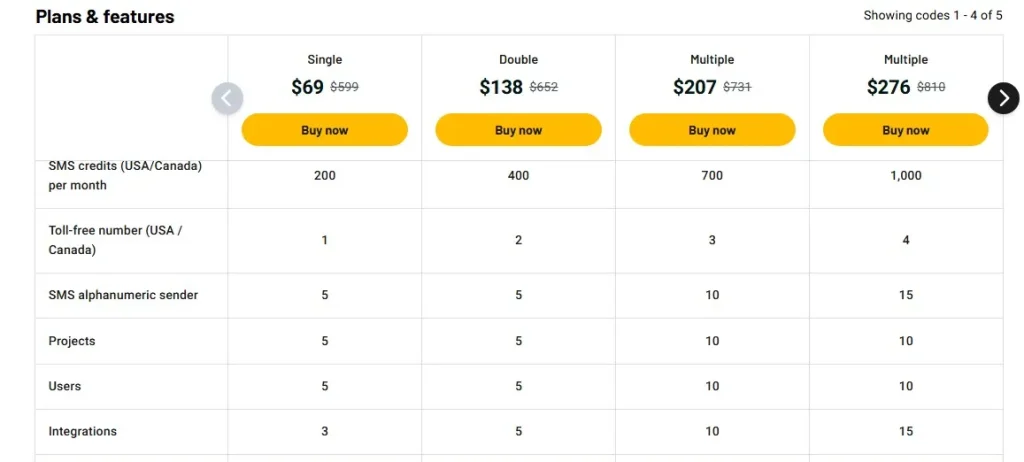Click the previous plans arrow icon

click(227, 98)
